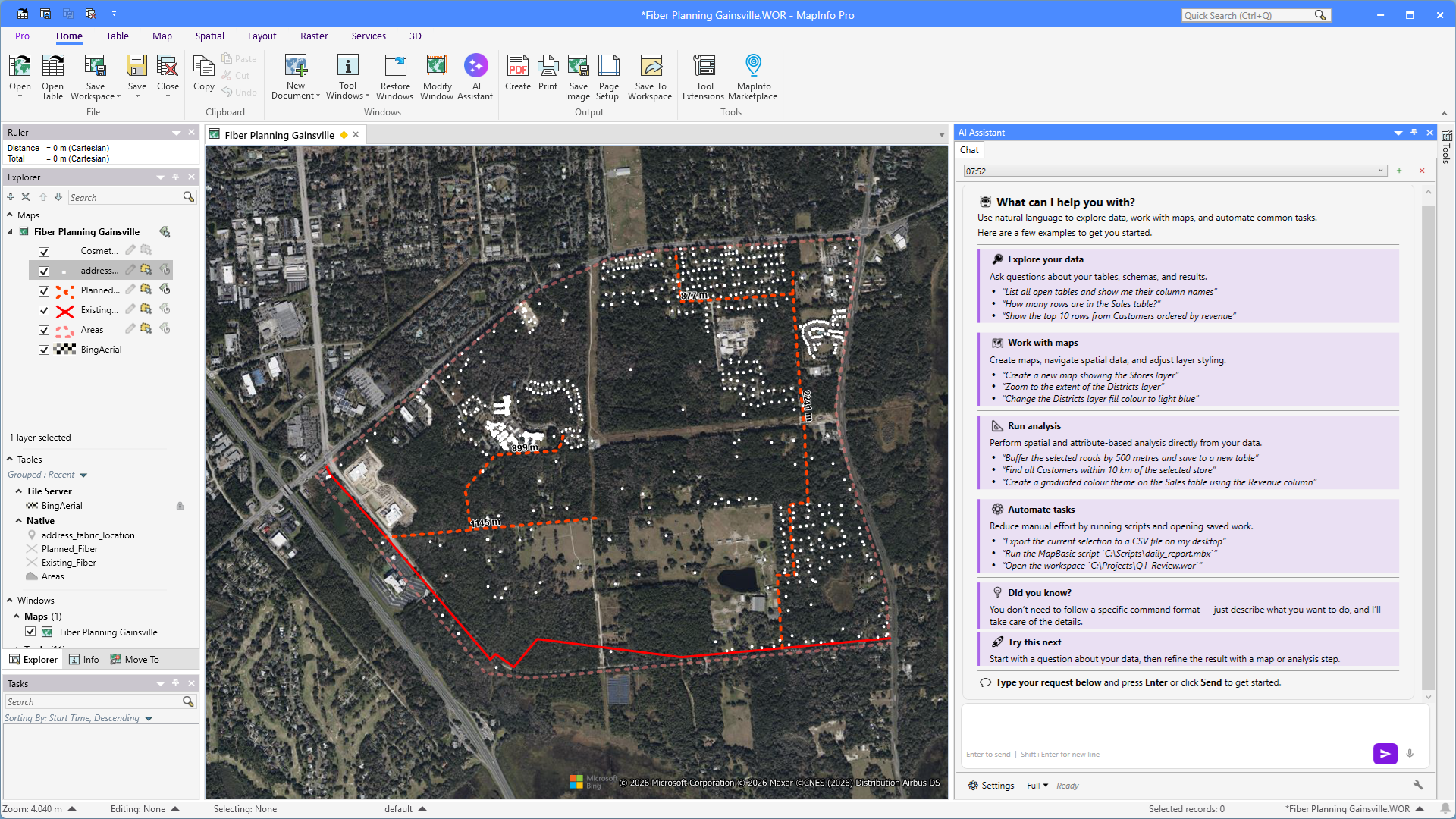Click the Tools side panel button
1456x819 pixels.
click(1446, 147)
